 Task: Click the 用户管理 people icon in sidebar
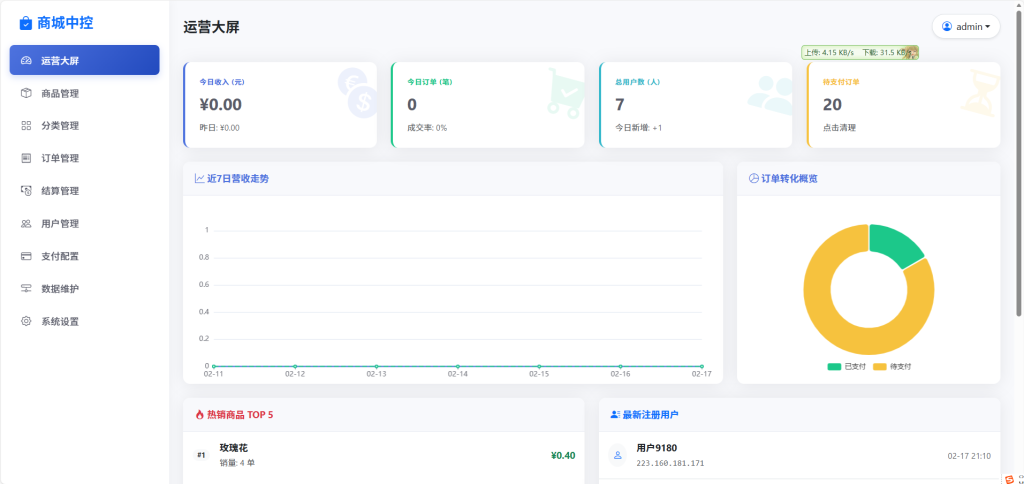[x=26, y=224]
